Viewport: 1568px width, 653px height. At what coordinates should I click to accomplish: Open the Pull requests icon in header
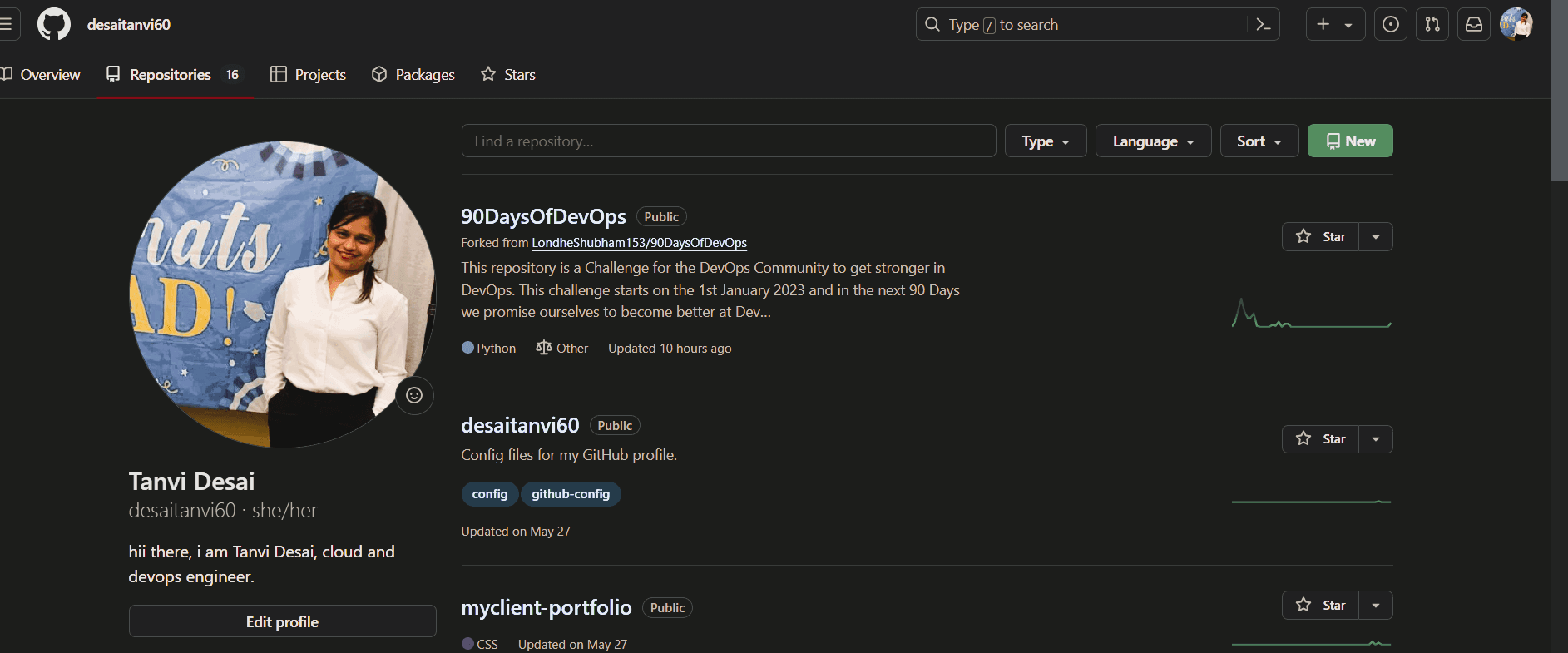tap(1432, 25)
